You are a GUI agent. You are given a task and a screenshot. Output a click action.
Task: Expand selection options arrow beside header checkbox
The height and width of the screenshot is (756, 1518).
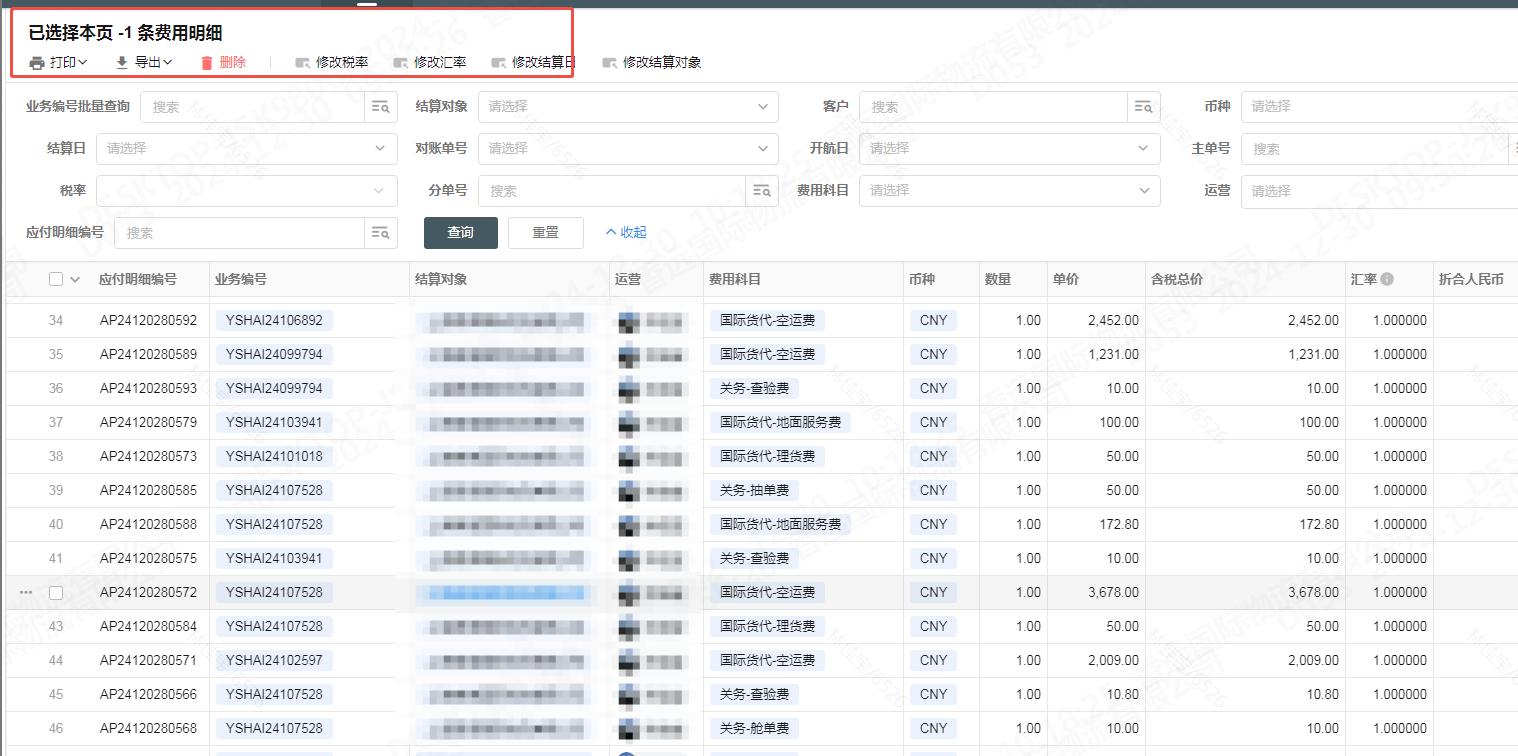point(75,280)
